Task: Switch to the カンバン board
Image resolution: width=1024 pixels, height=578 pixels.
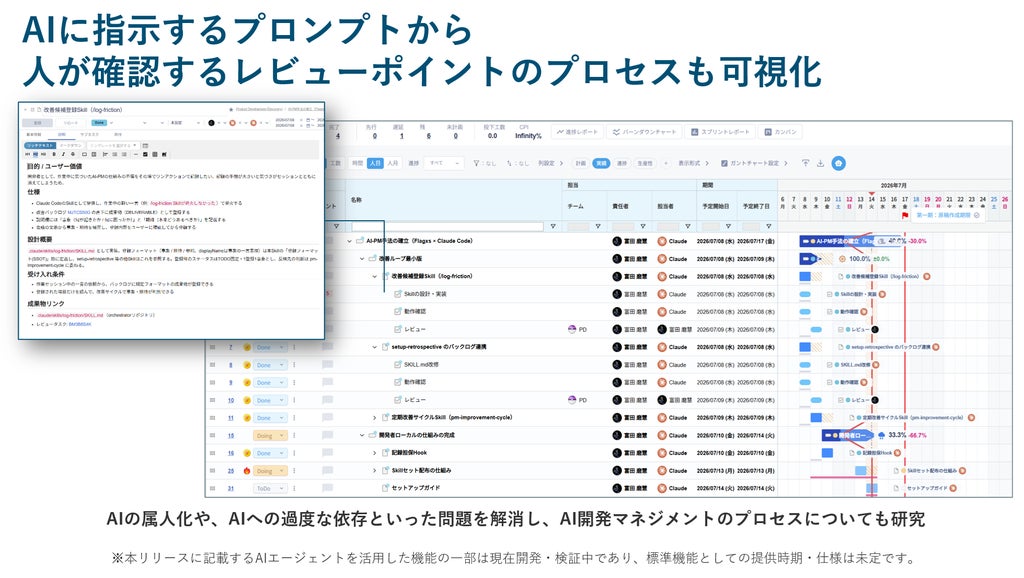Action: pos(780,132)
